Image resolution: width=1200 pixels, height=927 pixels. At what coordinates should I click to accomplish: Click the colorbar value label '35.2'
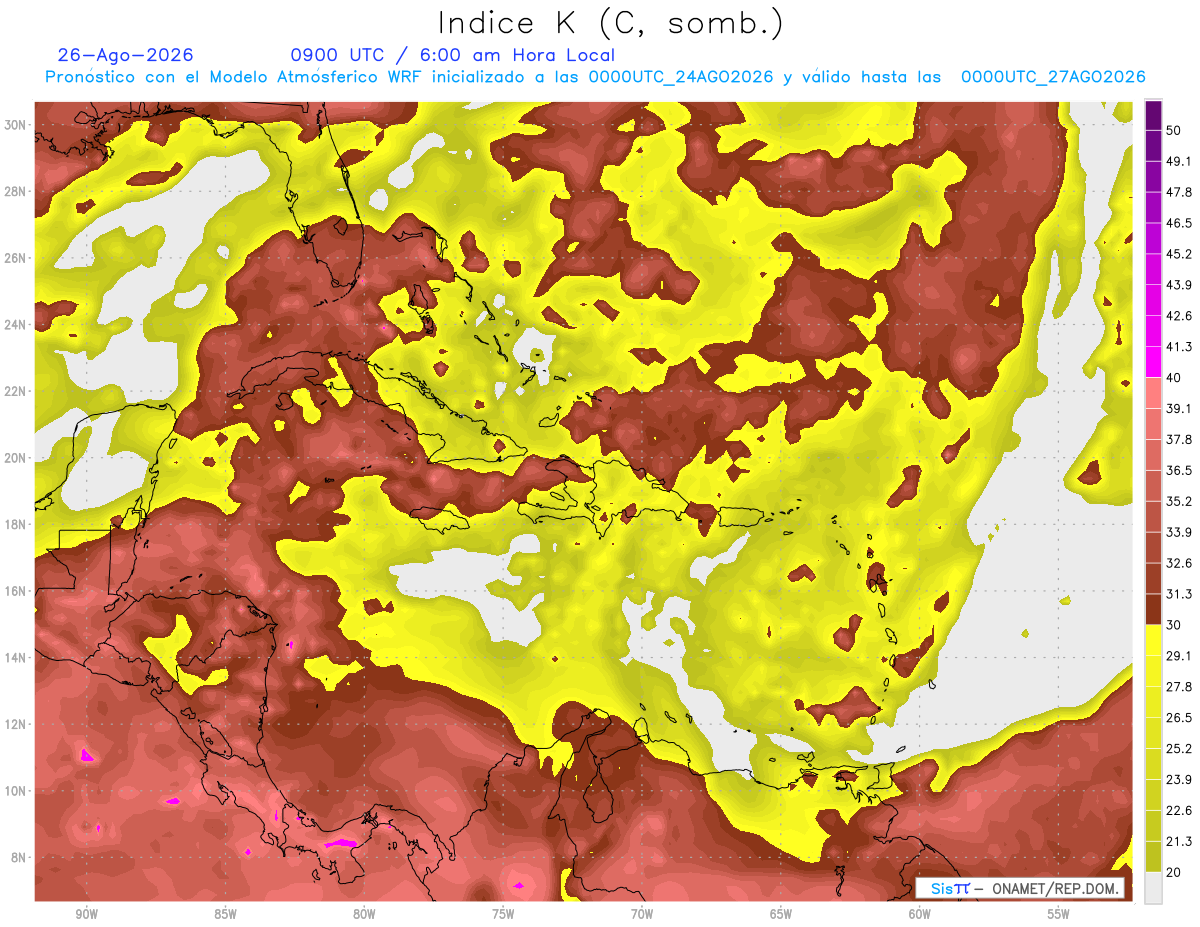[x=1179, y=501]
